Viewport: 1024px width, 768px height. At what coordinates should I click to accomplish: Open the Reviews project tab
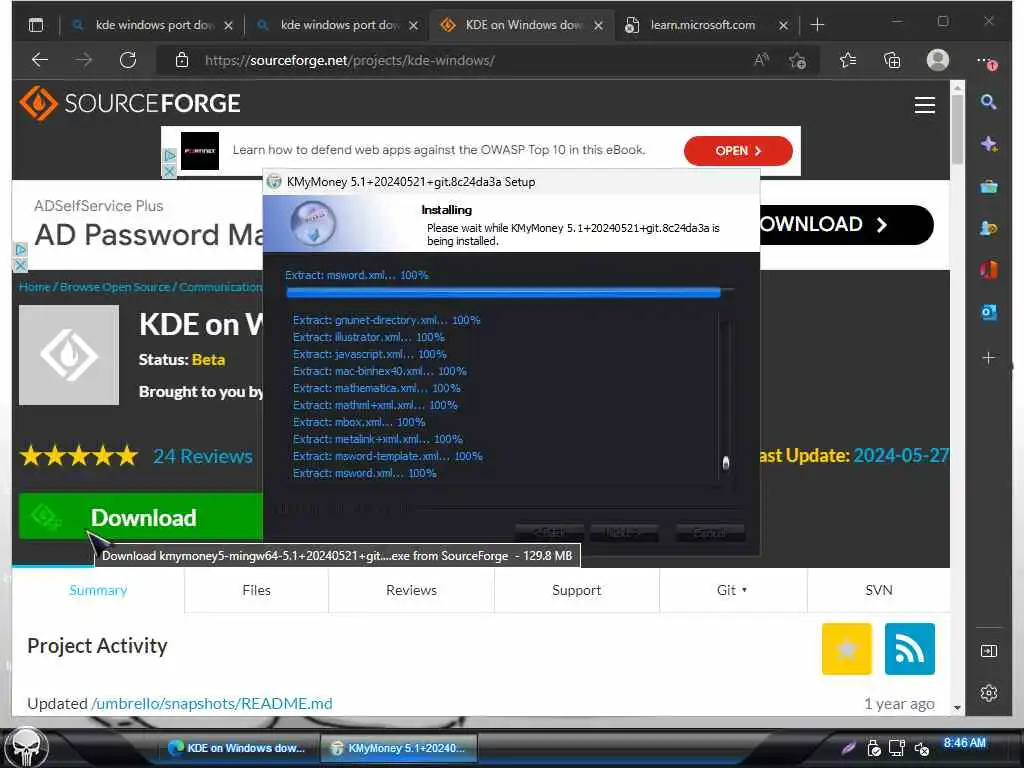pos(411,590)
